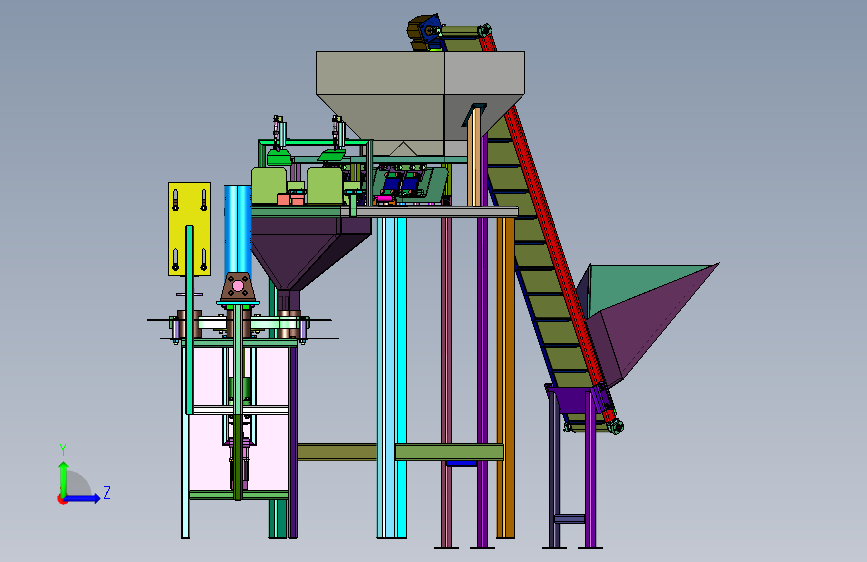Select the conveyor drive motor at the top
The image size is (867, 562).
pos(425,33)
